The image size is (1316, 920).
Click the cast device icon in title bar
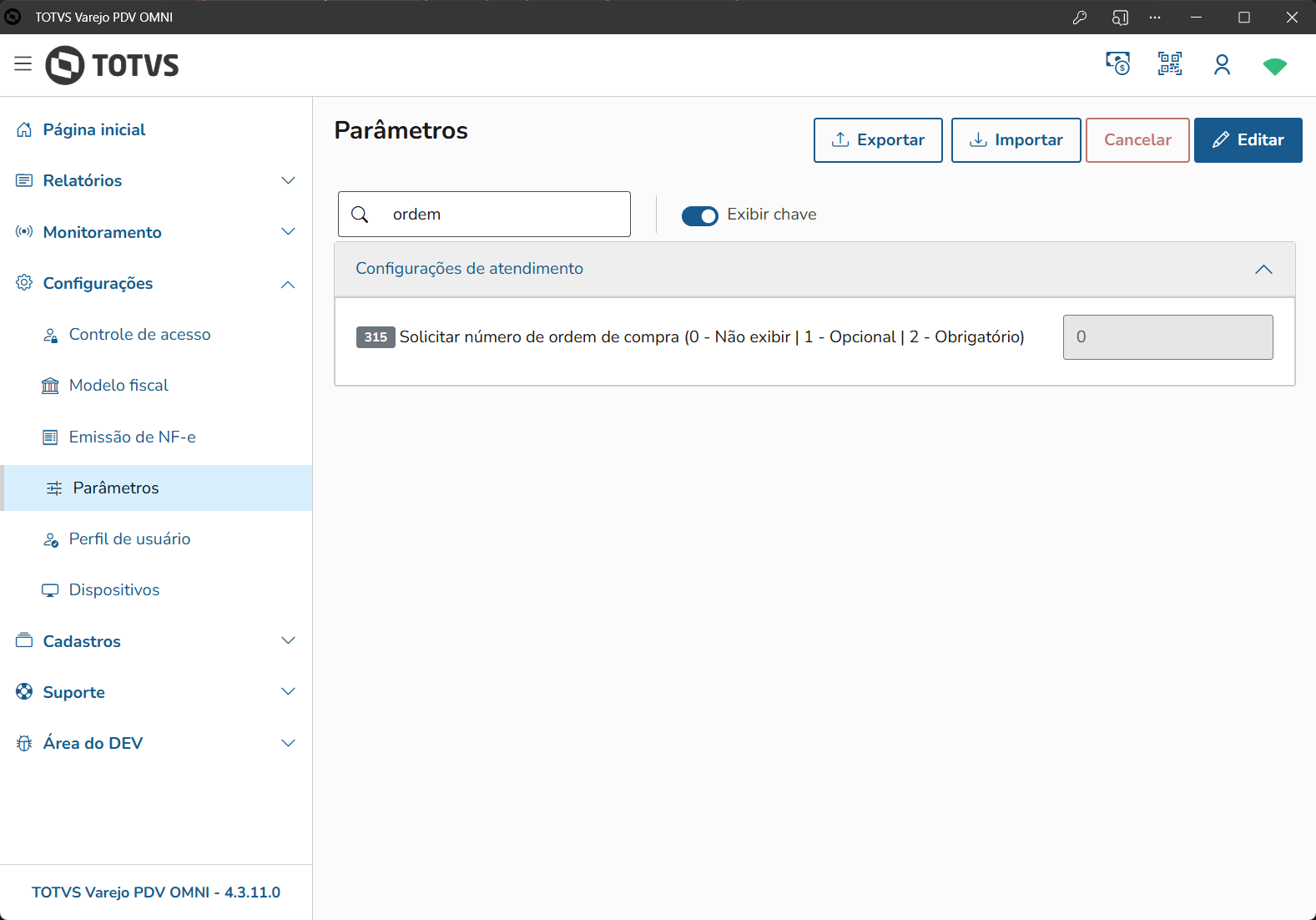pos(1120,18)
